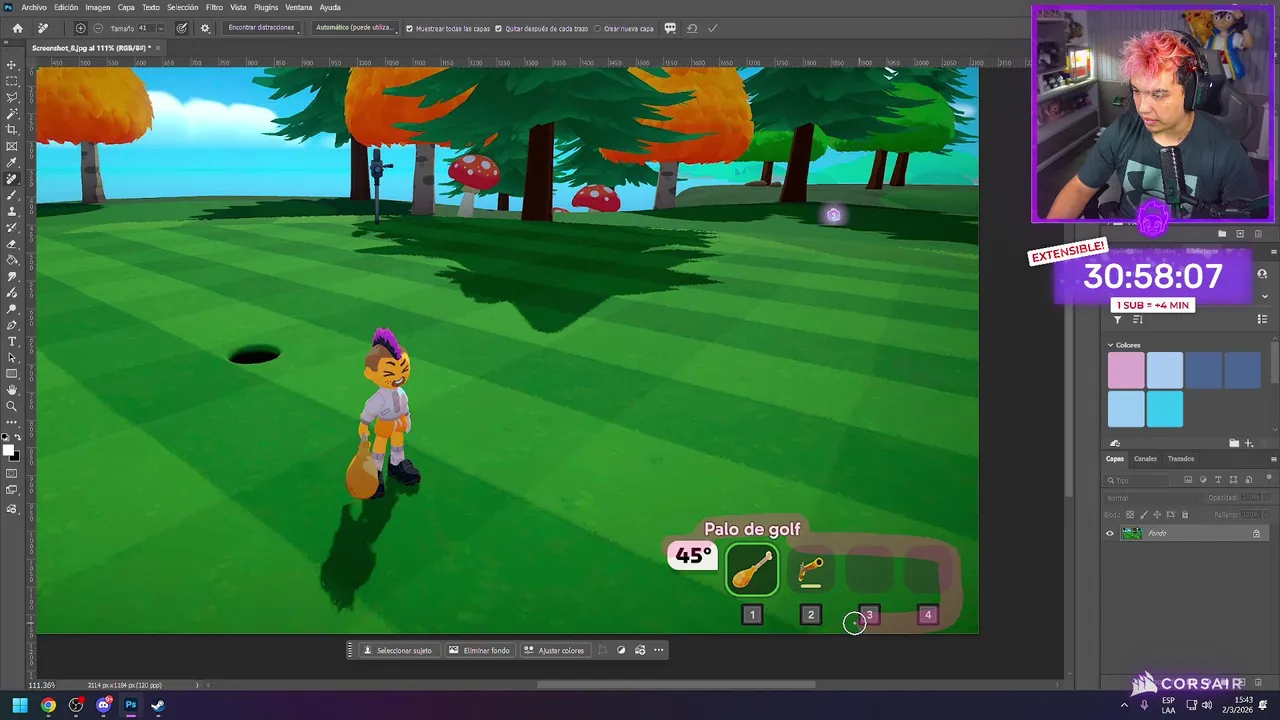Viewport: 1280px width, 720px height.
Task: Pick the cyan color swatch
Action: [1165, 409]
